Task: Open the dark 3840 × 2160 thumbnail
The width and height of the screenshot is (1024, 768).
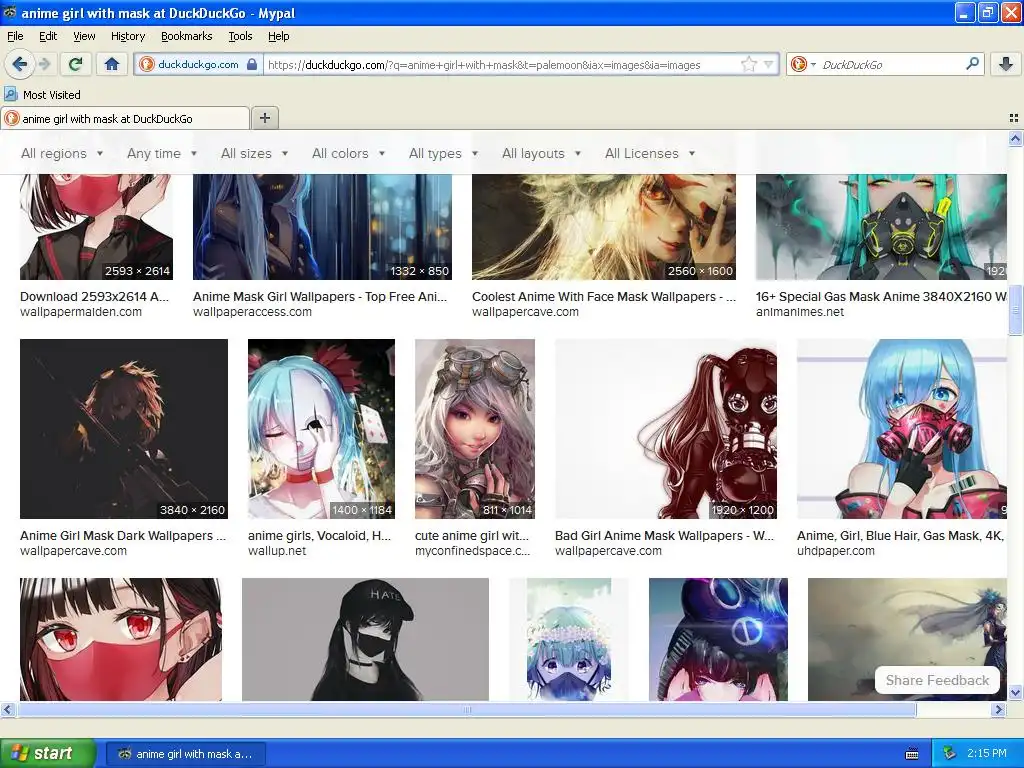Action: (x=124, y=429)
